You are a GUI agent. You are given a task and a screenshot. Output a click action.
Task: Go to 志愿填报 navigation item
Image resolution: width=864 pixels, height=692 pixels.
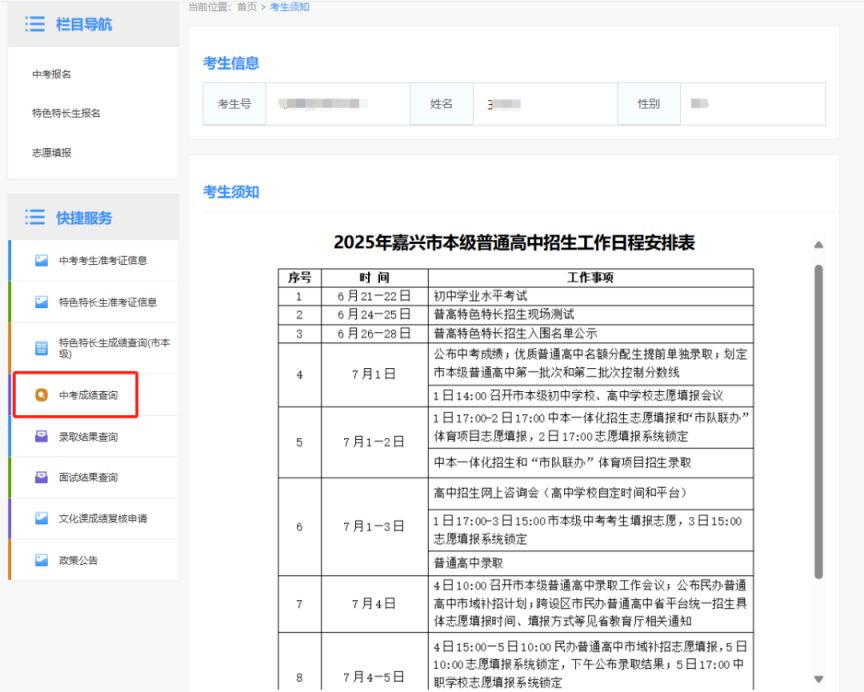[52, 153]
